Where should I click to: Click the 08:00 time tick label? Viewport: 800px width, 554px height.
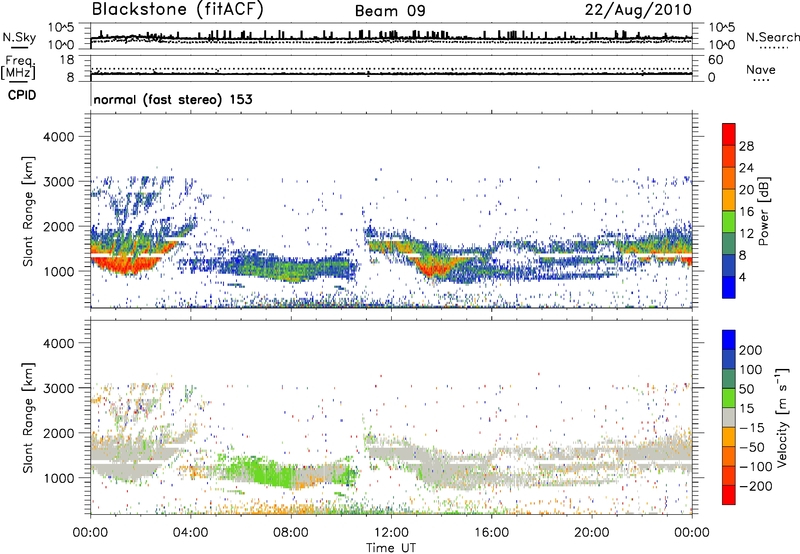coord(291,533)
